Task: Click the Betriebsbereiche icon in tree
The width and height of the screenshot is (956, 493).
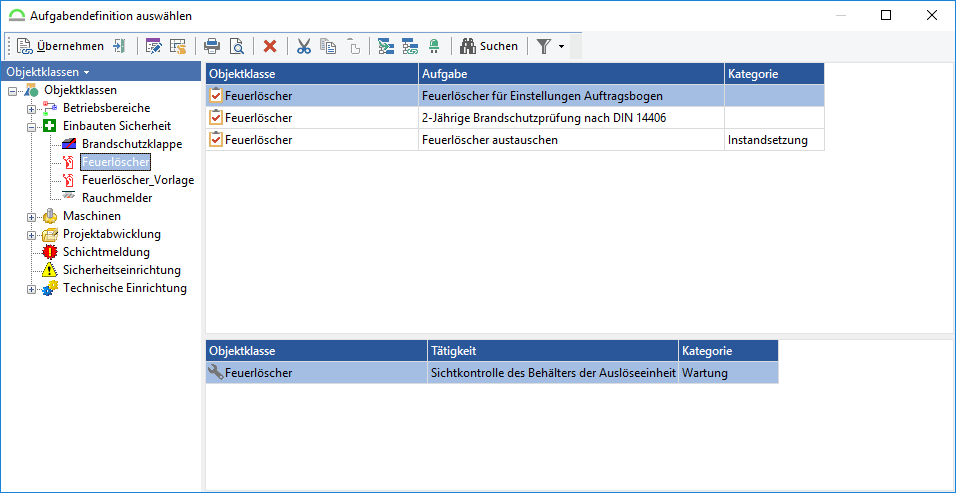Action: 50,108
